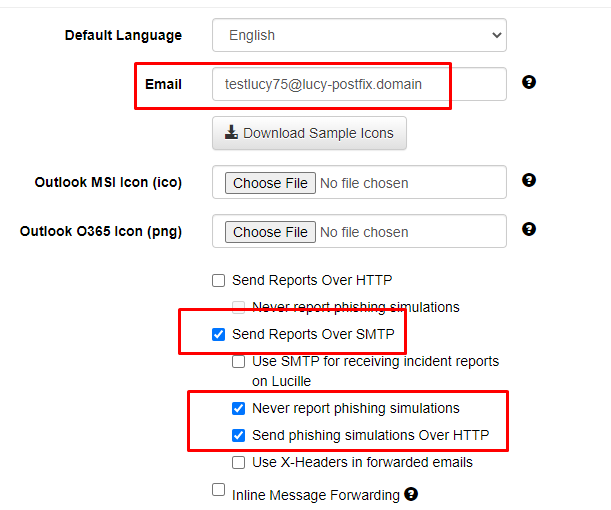This screenshot has height=510, width=611.
Task: Open the English language combo box
Action: [359, 35]
